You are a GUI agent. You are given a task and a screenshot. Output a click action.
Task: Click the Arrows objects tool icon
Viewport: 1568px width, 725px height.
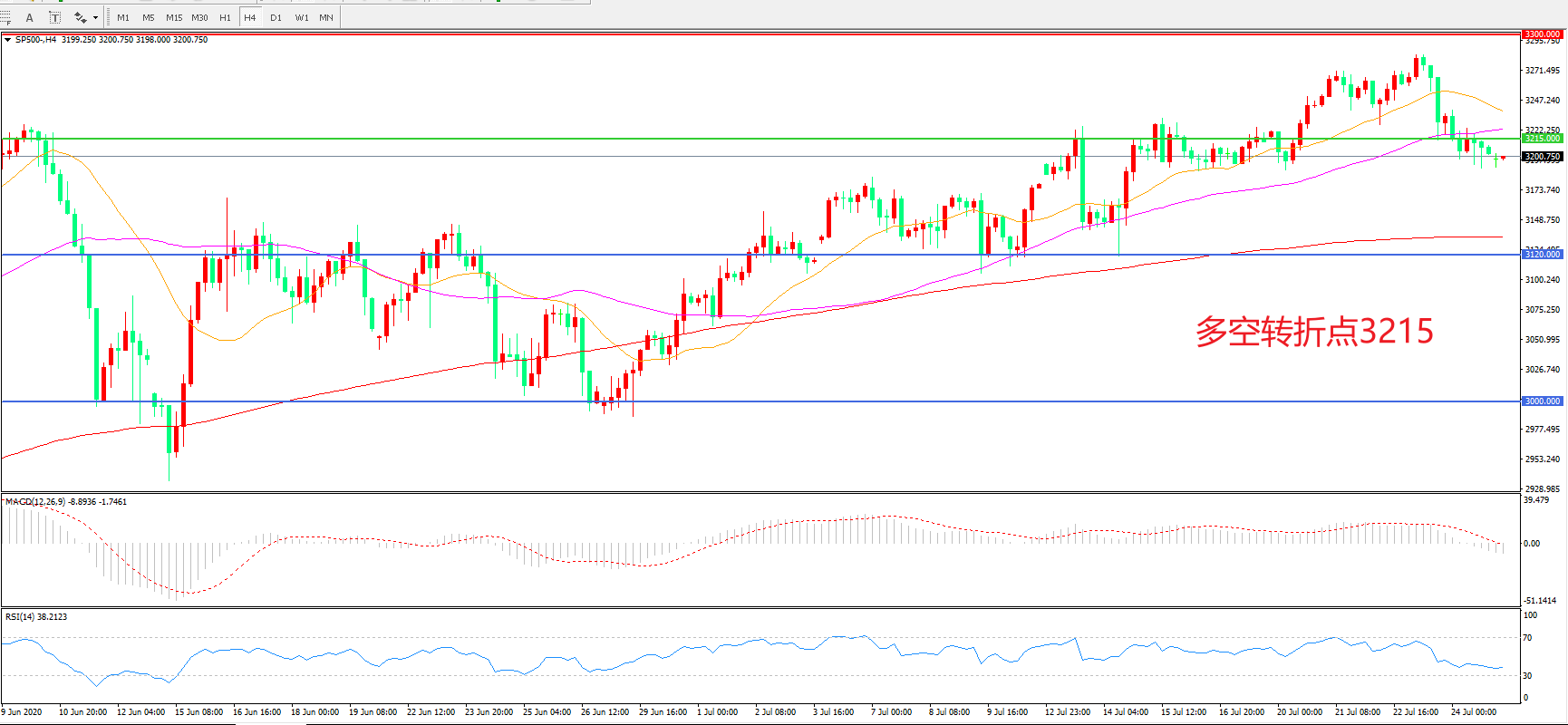coord(81,17)
